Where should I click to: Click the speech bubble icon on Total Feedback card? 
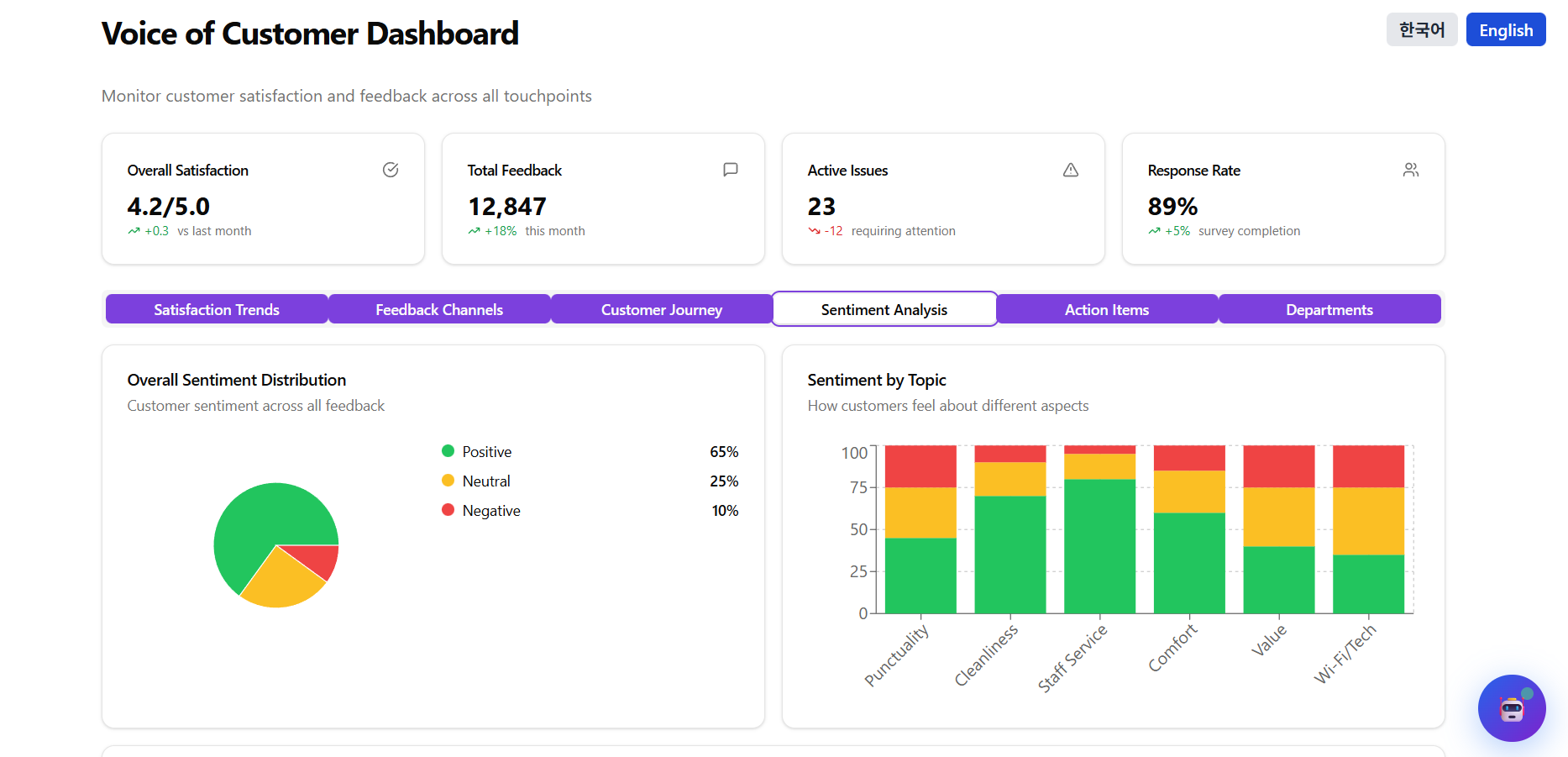[730, 170]
